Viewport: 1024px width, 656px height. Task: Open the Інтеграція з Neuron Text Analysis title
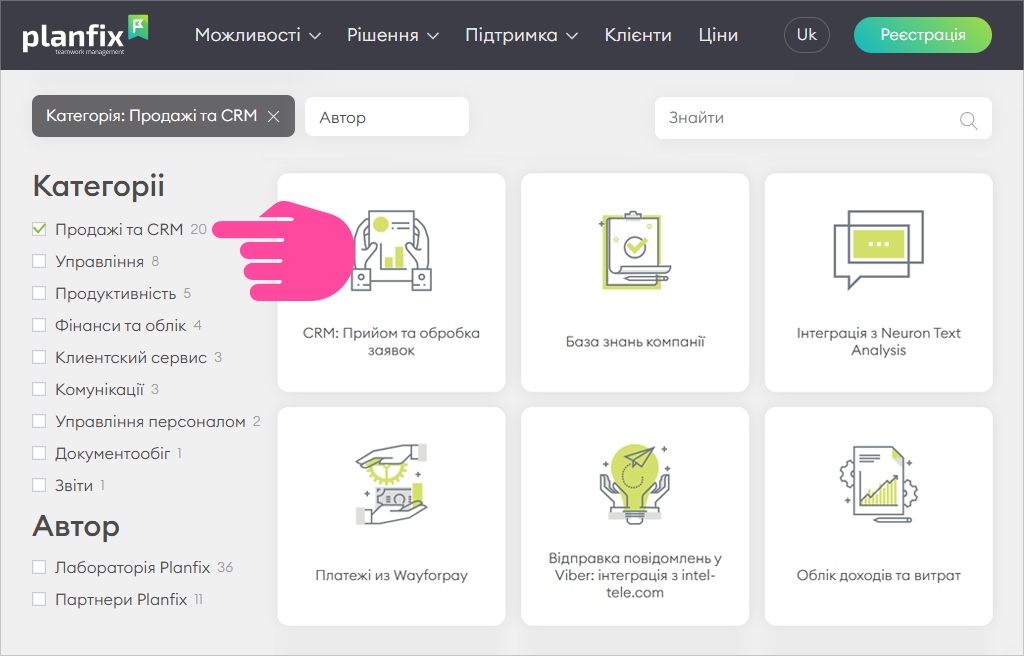click(878, 342)
